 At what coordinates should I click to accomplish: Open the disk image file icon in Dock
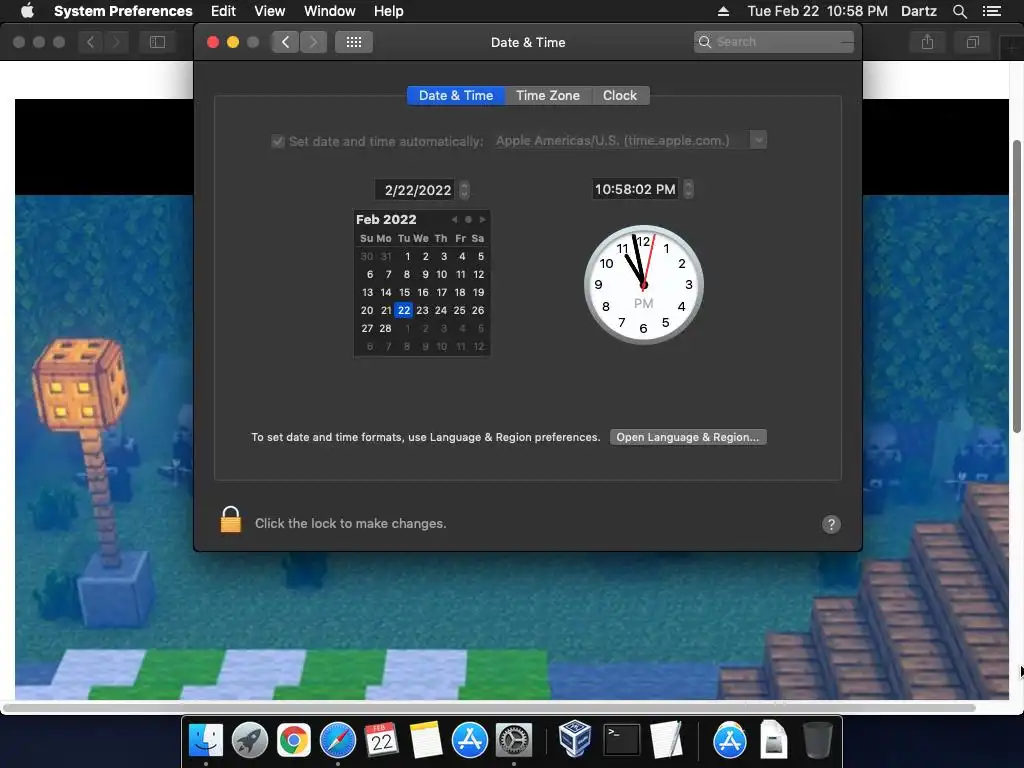click(x=773, y=741)
